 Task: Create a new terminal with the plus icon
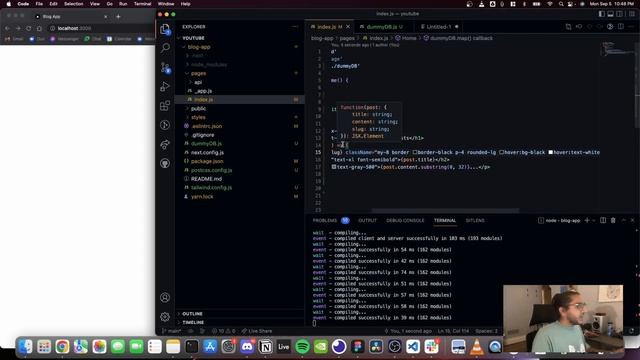pyautogui.click(x=587, y=220)
